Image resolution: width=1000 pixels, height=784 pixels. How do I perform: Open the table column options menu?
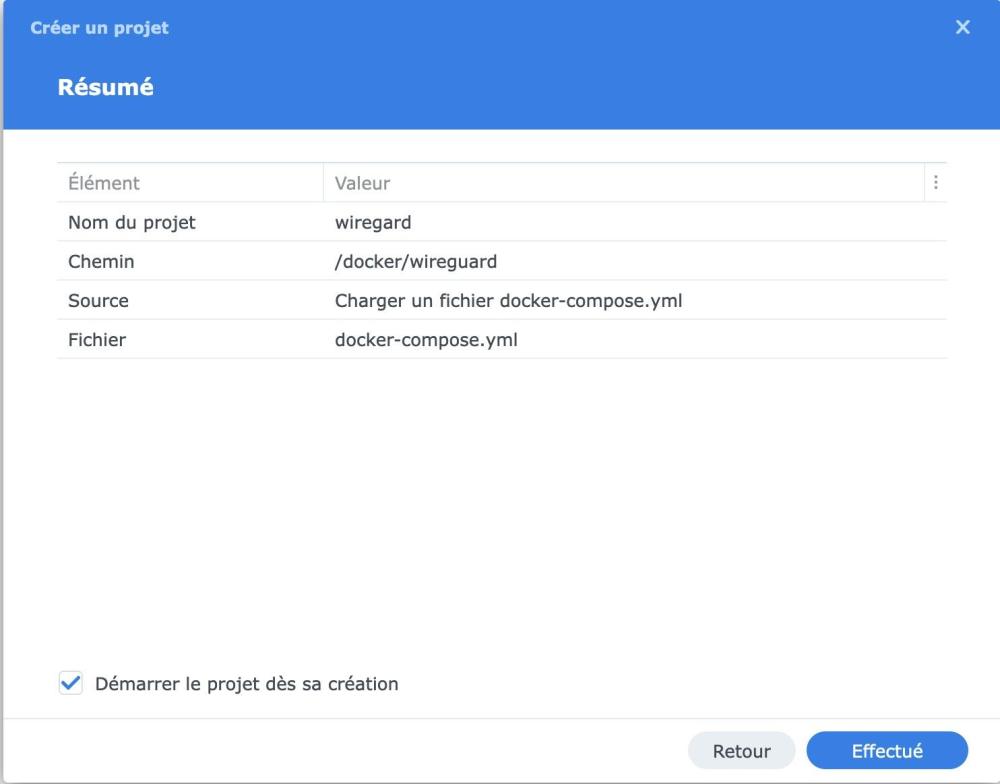[936, 183]
